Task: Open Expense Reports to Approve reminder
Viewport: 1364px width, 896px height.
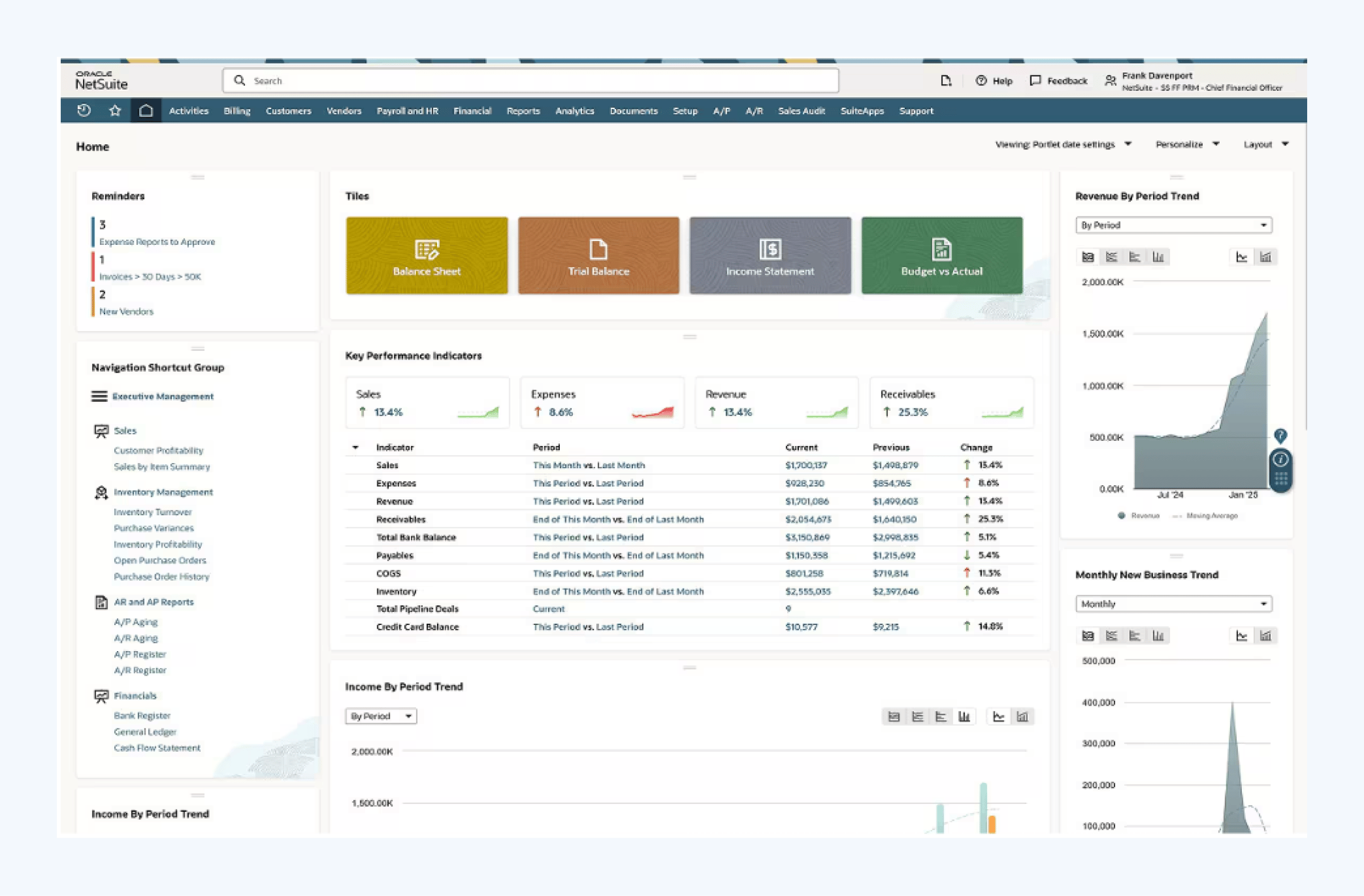Action: (x=157, y=243)
